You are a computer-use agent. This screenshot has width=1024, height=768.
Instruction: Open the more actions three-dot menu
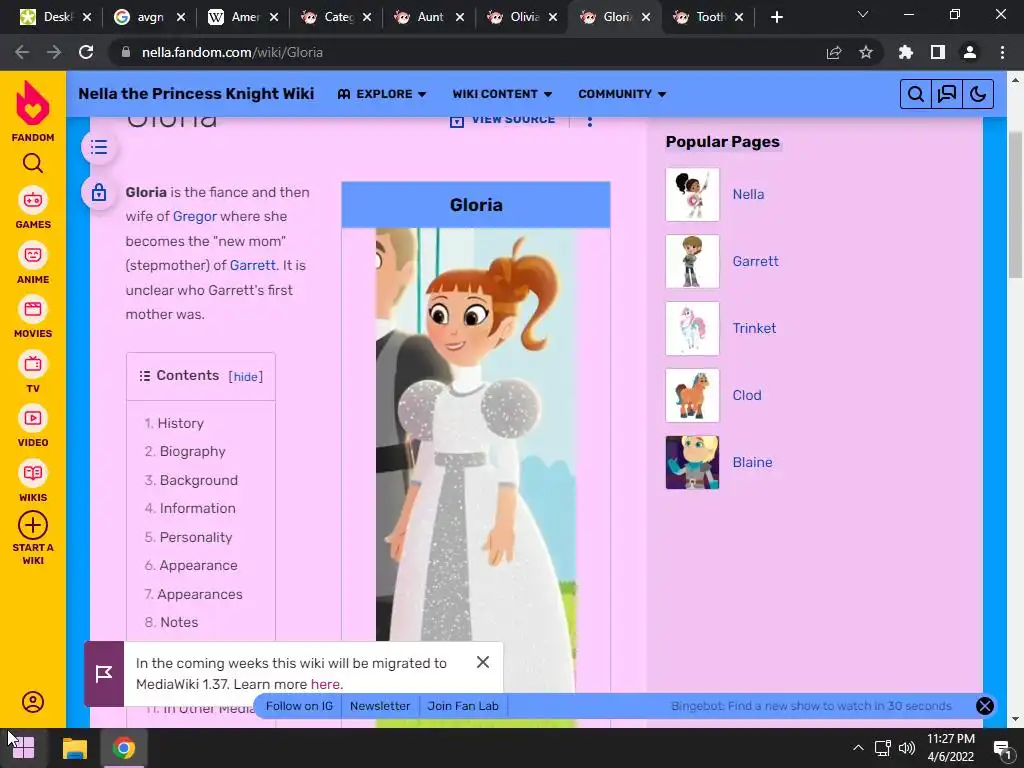coord(590,121)
